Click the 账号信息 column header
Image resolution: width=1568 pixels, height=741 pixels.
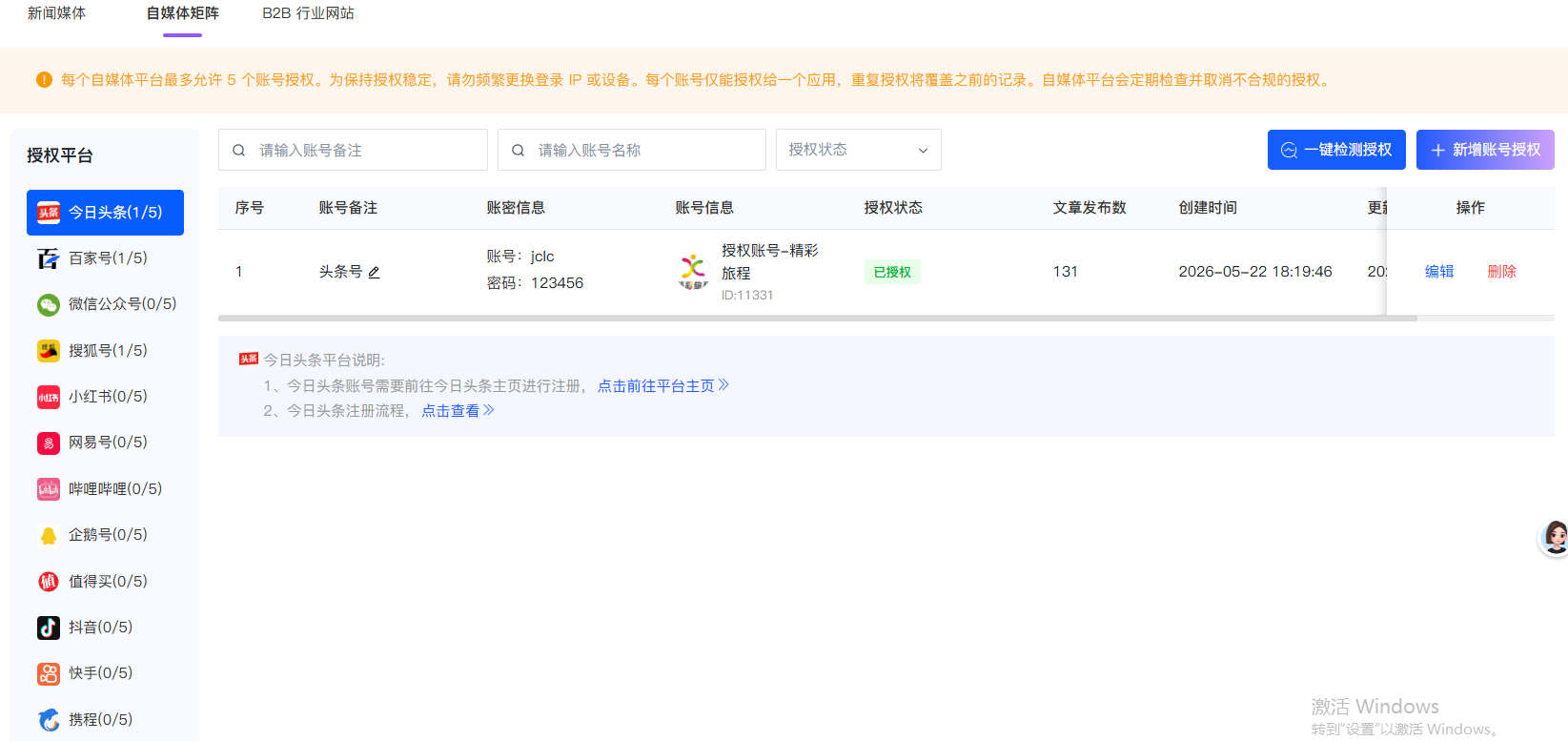[704, 208]
